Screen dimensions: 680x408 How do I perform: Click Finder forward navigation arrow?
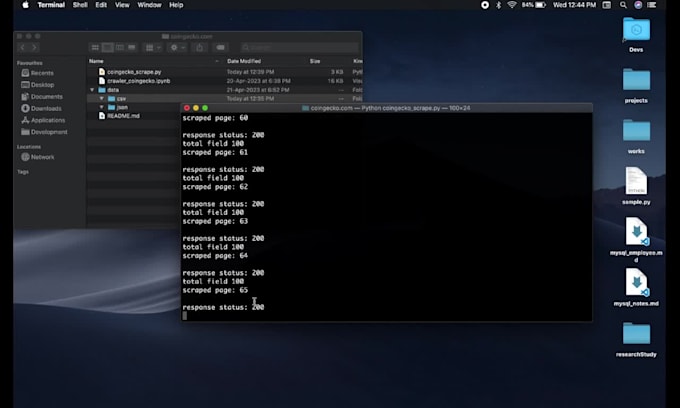coord(34,47)
